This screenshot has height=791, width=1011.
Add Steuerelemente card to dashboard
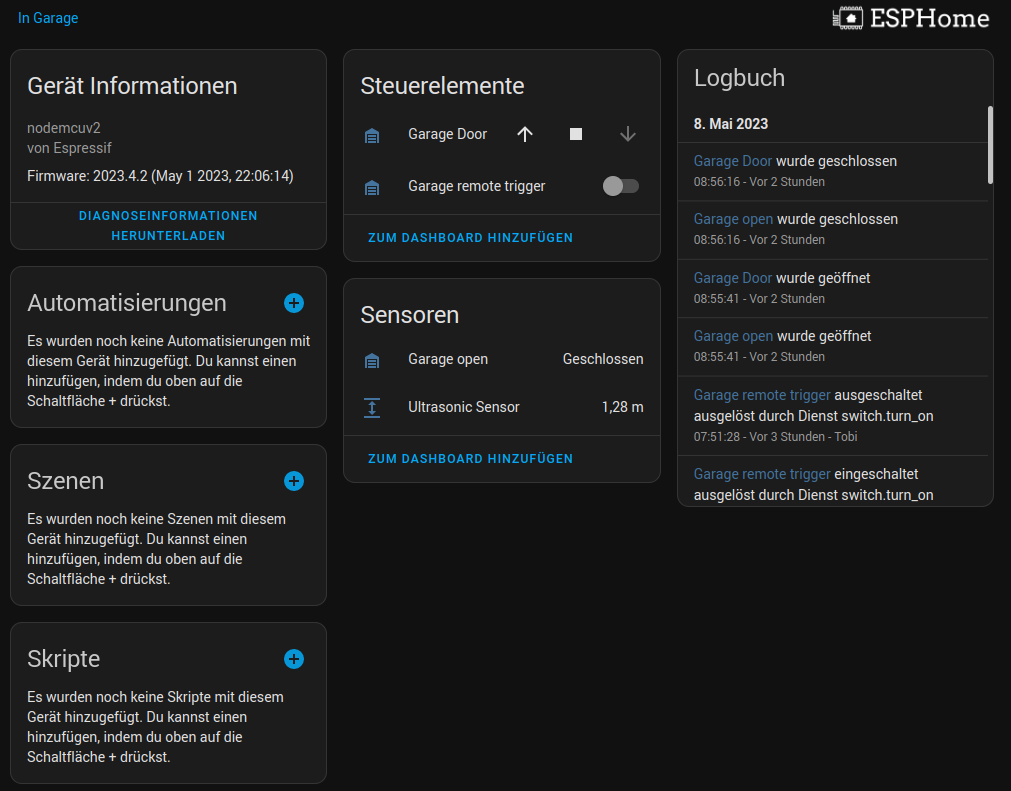coord(470,238)
